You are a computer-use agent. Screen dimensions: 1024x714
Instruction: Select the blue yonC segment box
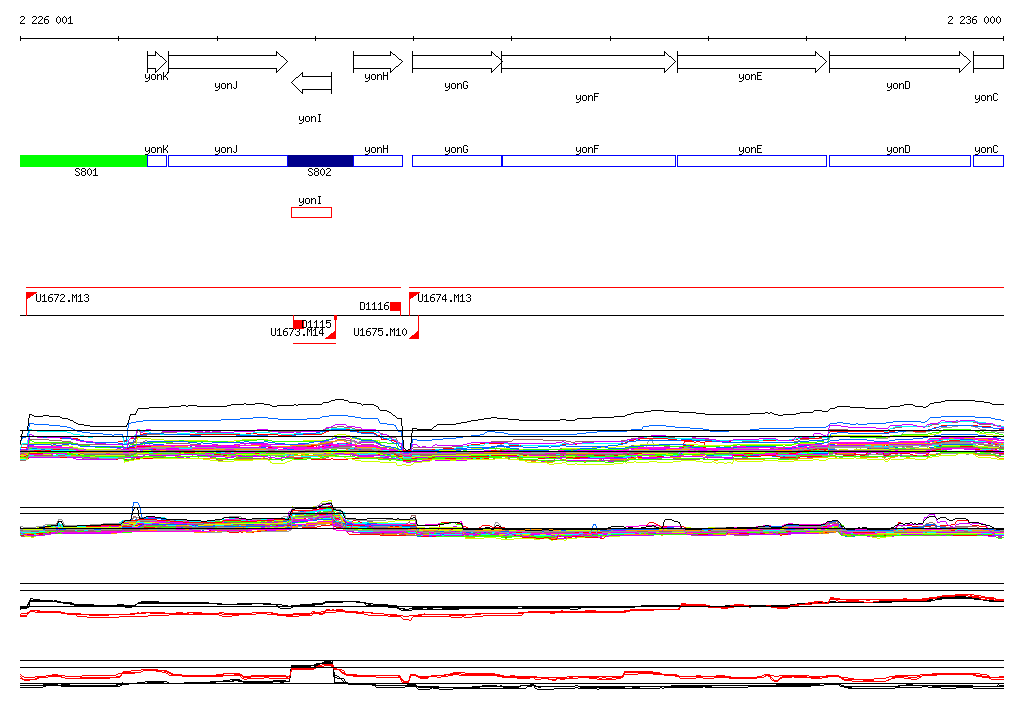(x=988, y=161)
